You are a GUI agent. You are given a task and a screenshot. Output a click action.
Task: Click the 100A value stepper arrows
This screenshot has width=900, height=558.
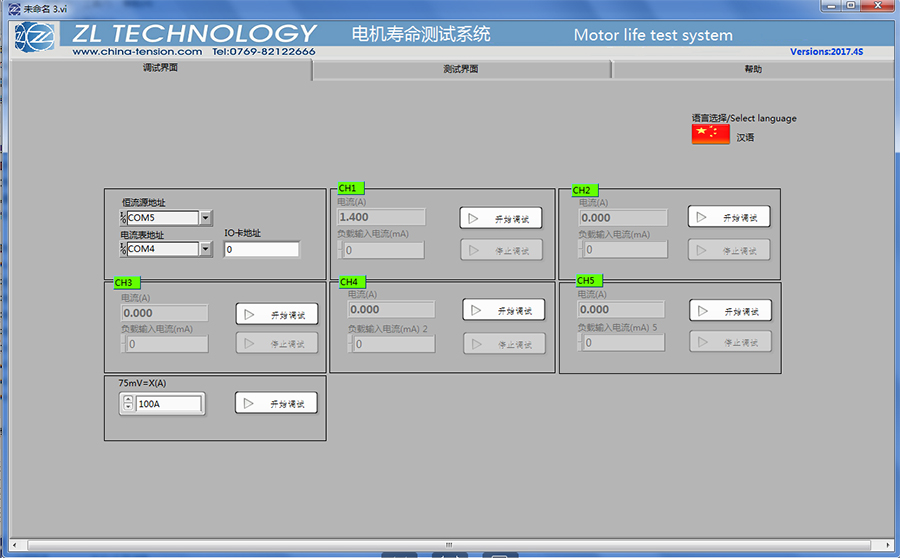(128, 404)
